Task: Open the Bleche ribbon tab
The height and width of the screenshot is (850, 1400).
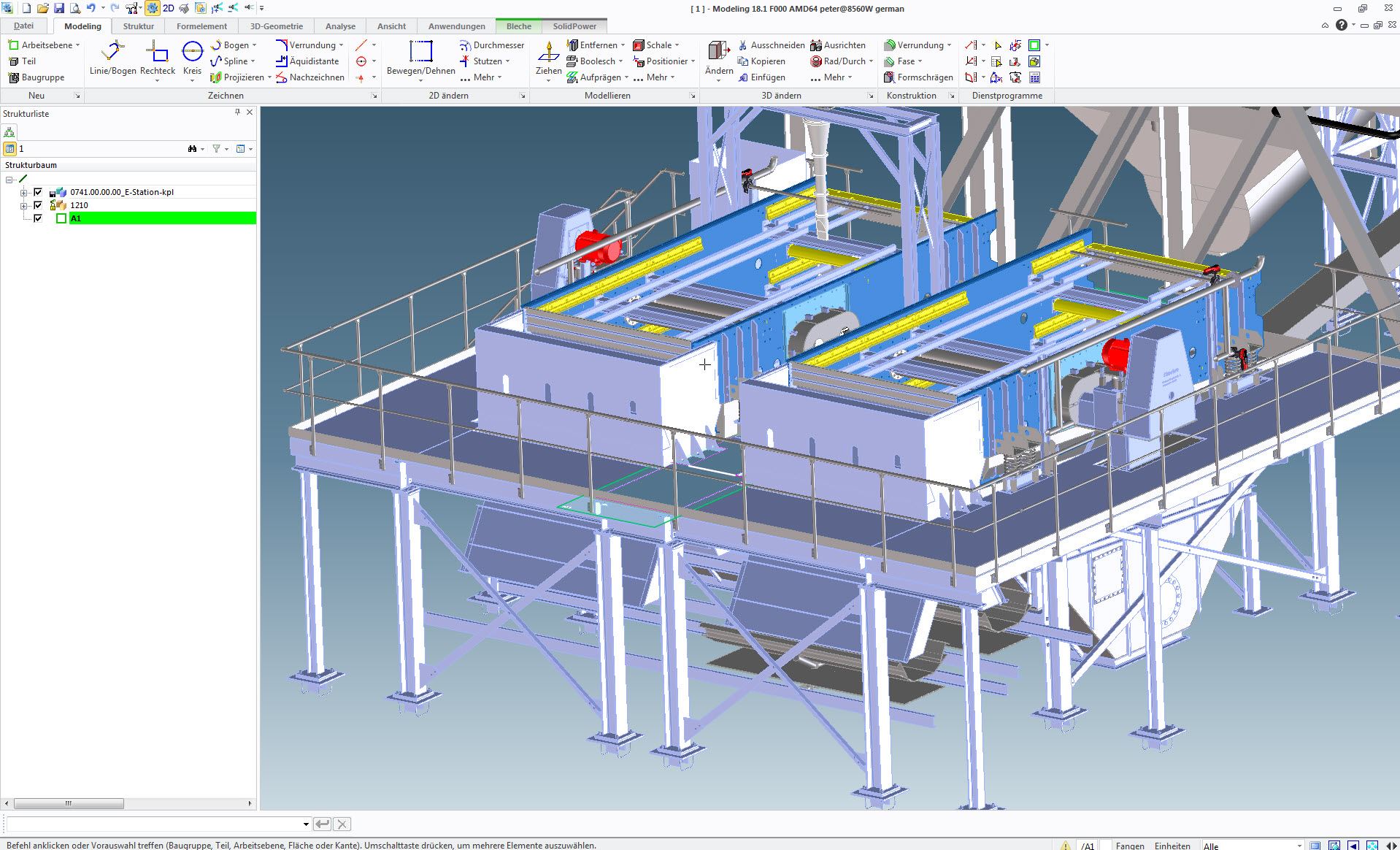Action: [x=518, y=26]
